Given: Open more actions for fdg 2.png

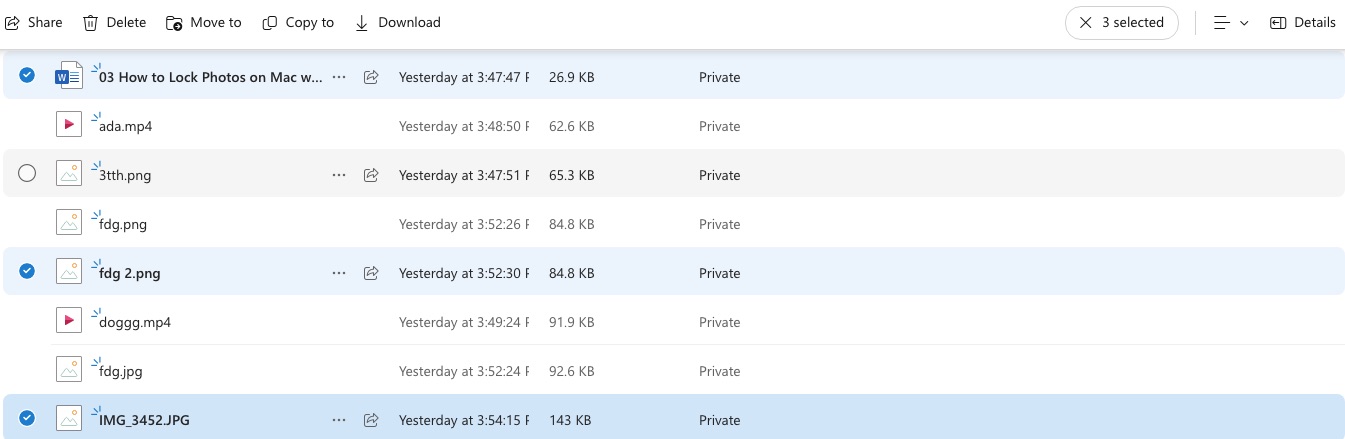Looking at the screenshot, I should coord(339,273).
